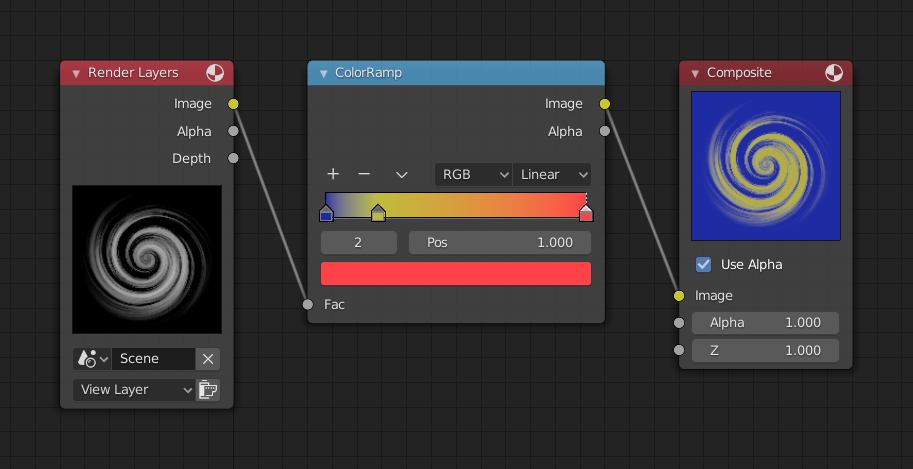Open the red stop color swatch
Image resolution: width=913 pixels, height=469 pixels.
(x=456, y=273)
